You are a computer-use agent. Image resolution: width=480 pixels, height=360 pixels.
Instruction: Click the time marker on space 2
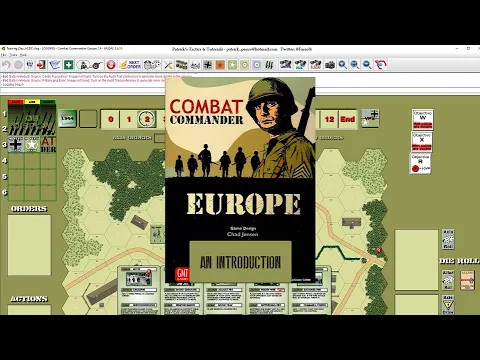coord(147,119)
